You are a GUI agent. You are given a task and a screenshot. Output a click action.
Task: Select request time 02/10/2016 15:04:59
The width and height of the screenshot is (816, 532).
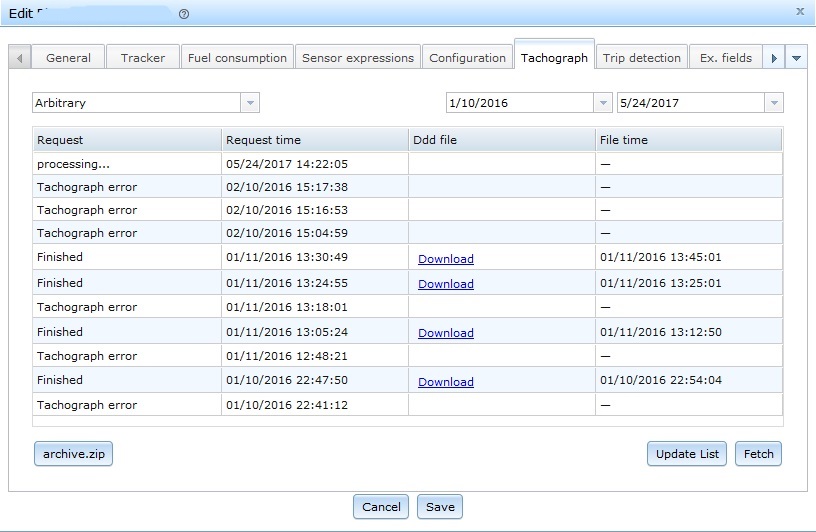(287, 233)
